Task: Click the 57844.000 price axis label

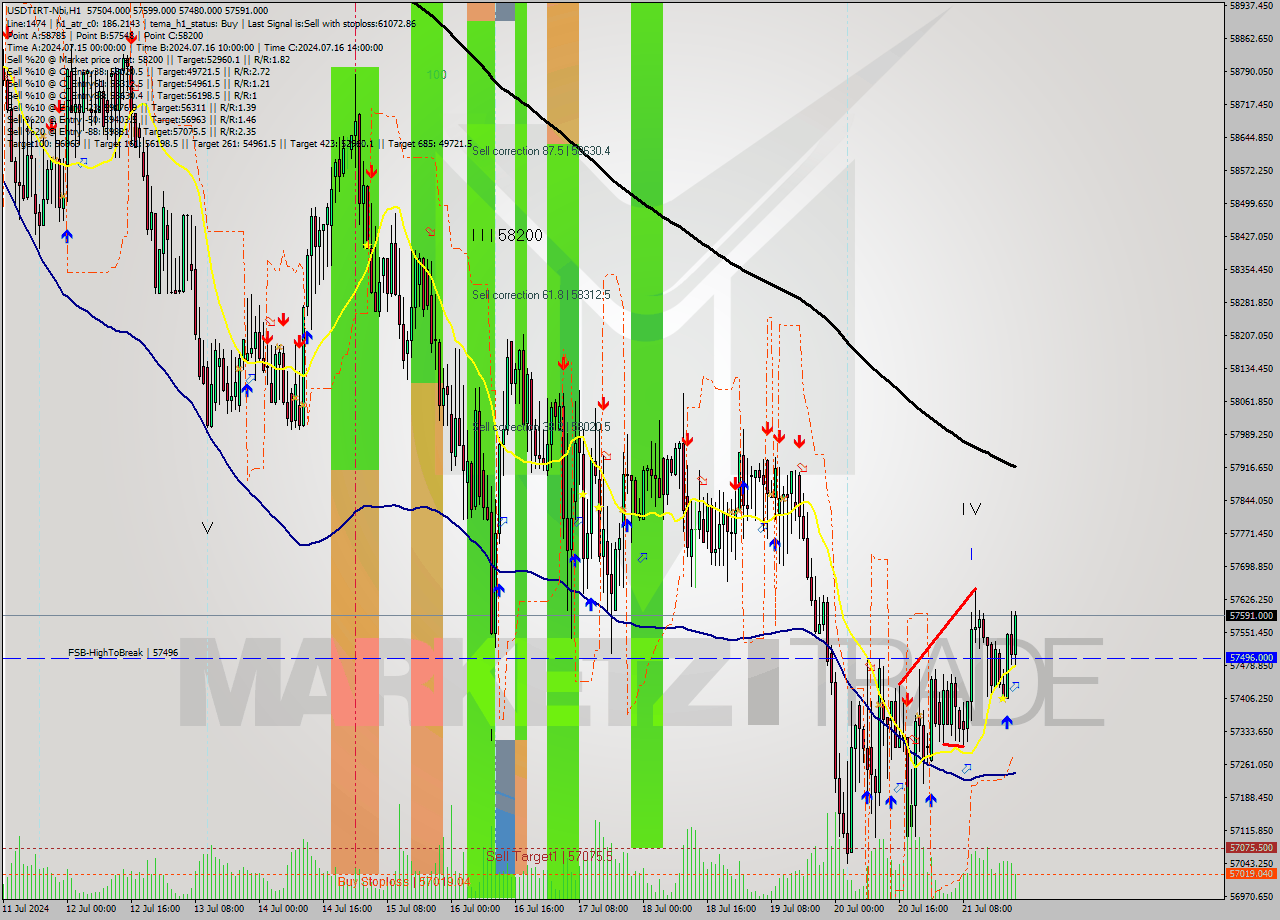Action: pos(1253,500)
